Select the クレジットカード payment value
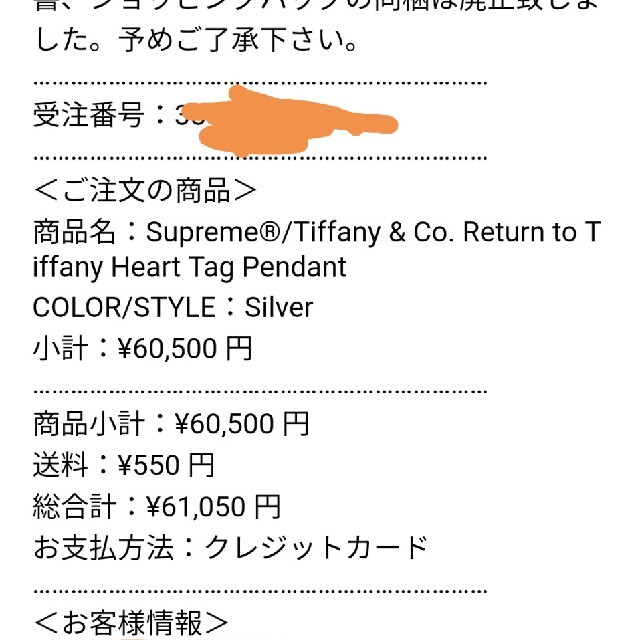640x640 pixels. tap(316, 548)
